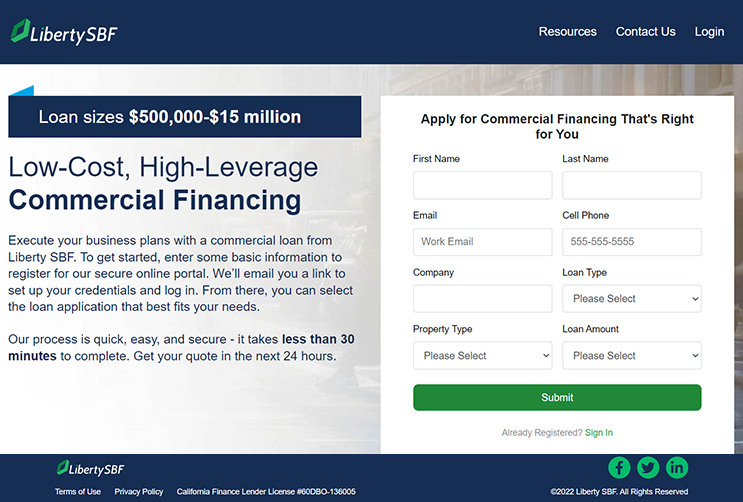
Task: Go to Login in top navigation
Action: pyautogui.click(x=709, y=32)
